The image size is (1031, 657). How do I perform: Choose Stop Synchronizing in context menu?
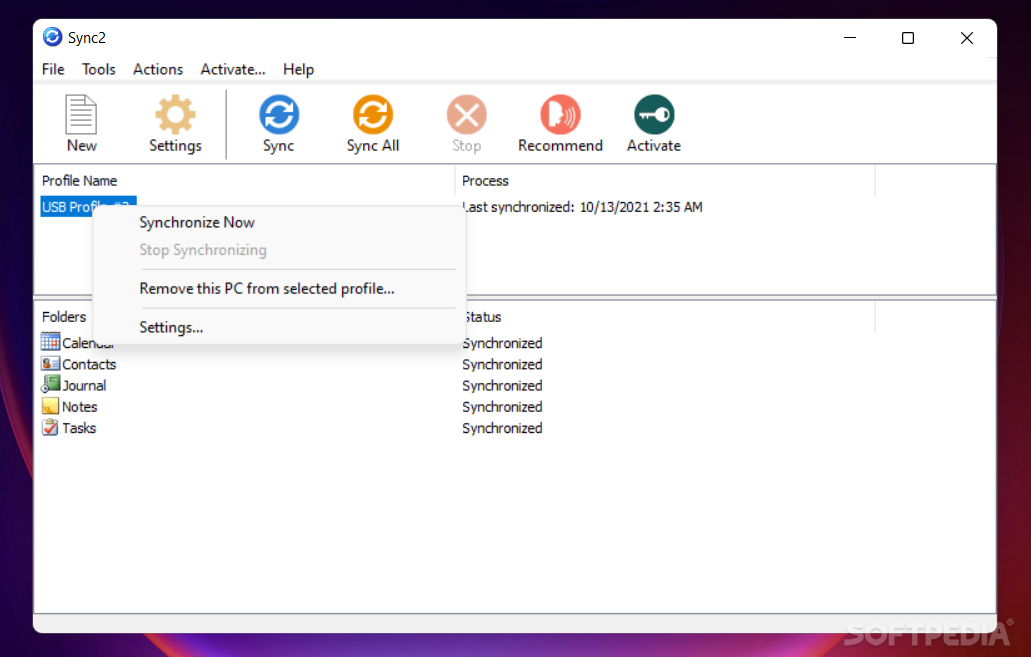tap(203, 250)
